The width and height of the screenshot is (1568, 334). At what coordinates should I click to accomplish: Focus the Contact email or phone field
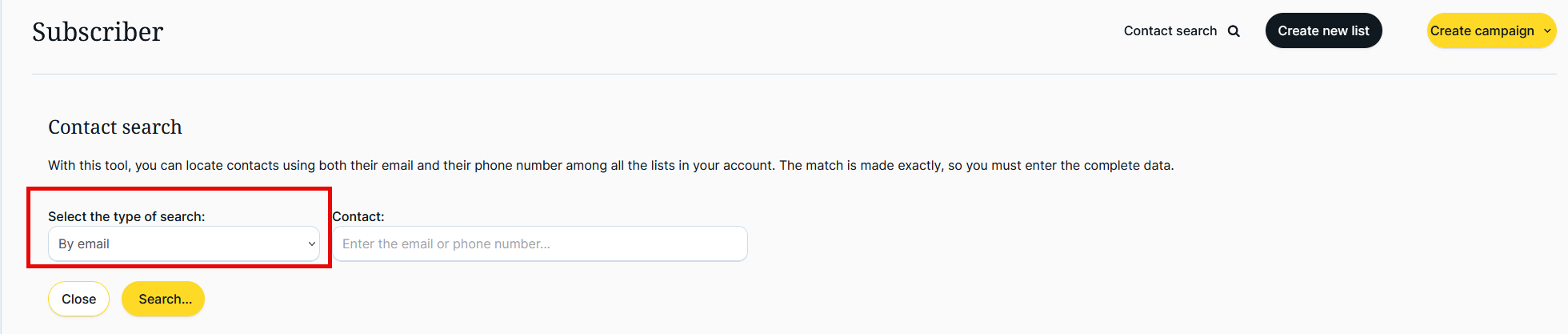[x=540, y=243]
